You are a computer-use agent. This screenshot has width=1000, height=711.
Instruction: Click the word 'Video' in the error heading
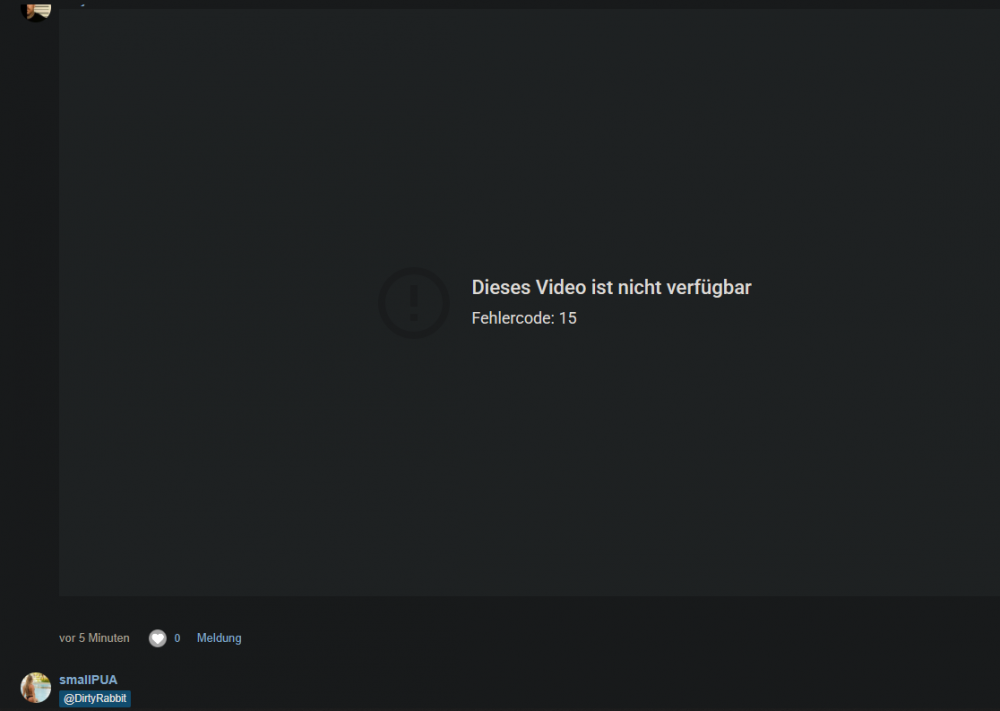pos(561,288)
